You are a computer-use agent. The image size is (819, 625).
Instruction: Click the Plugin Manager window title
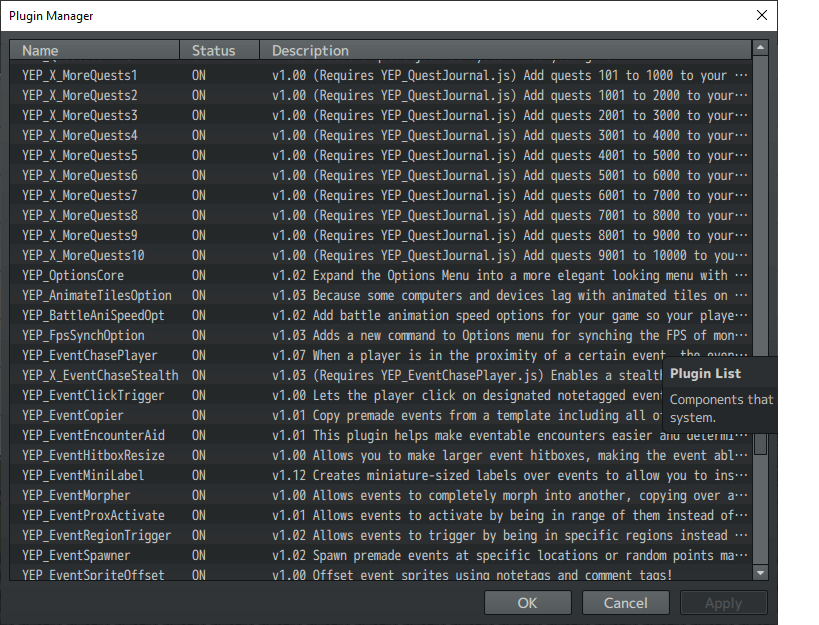coord(51,16)
